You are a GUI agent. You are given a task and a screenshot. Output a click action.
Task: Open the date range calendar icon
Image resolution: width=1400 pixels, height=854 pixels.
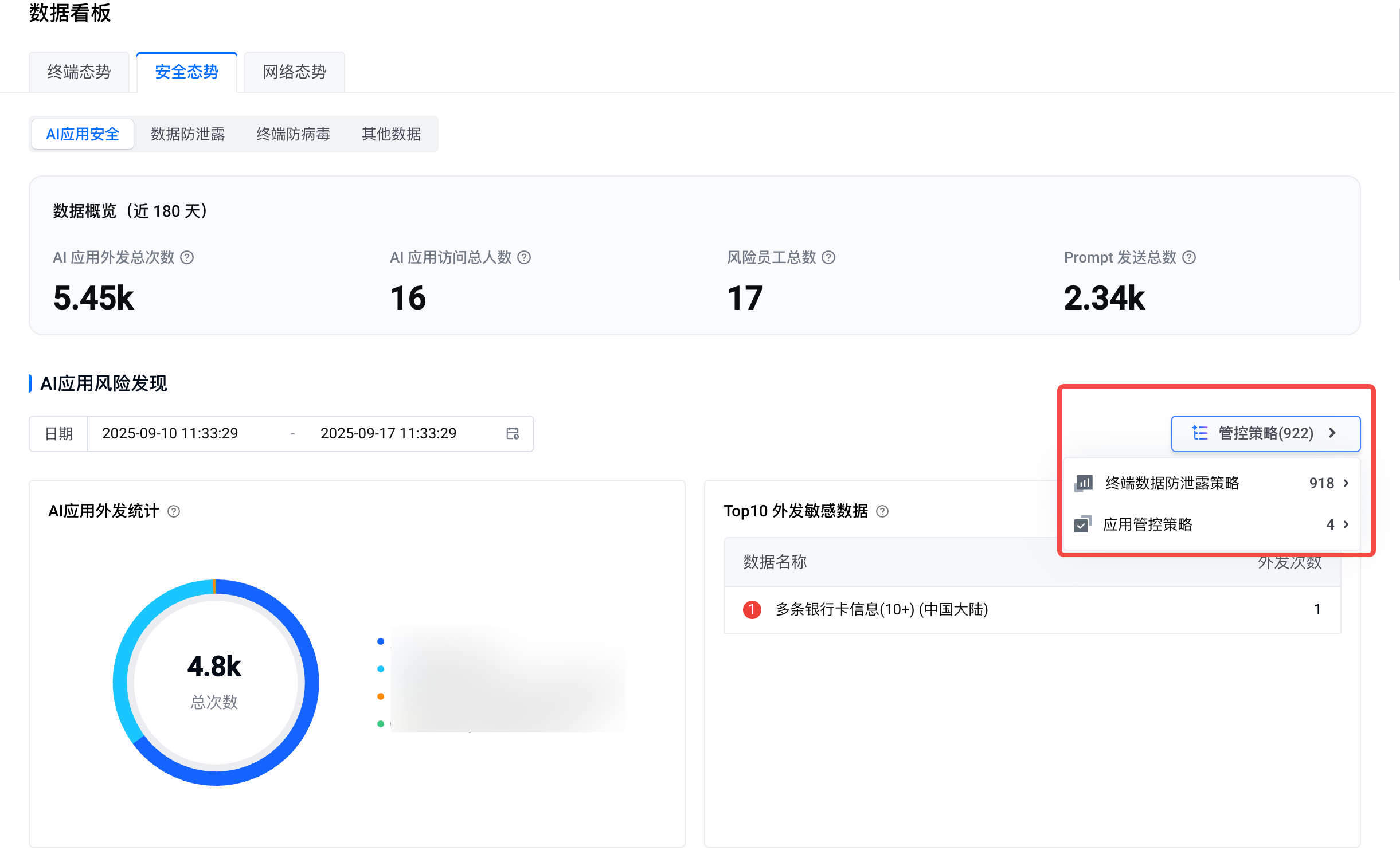coord(513,433)
